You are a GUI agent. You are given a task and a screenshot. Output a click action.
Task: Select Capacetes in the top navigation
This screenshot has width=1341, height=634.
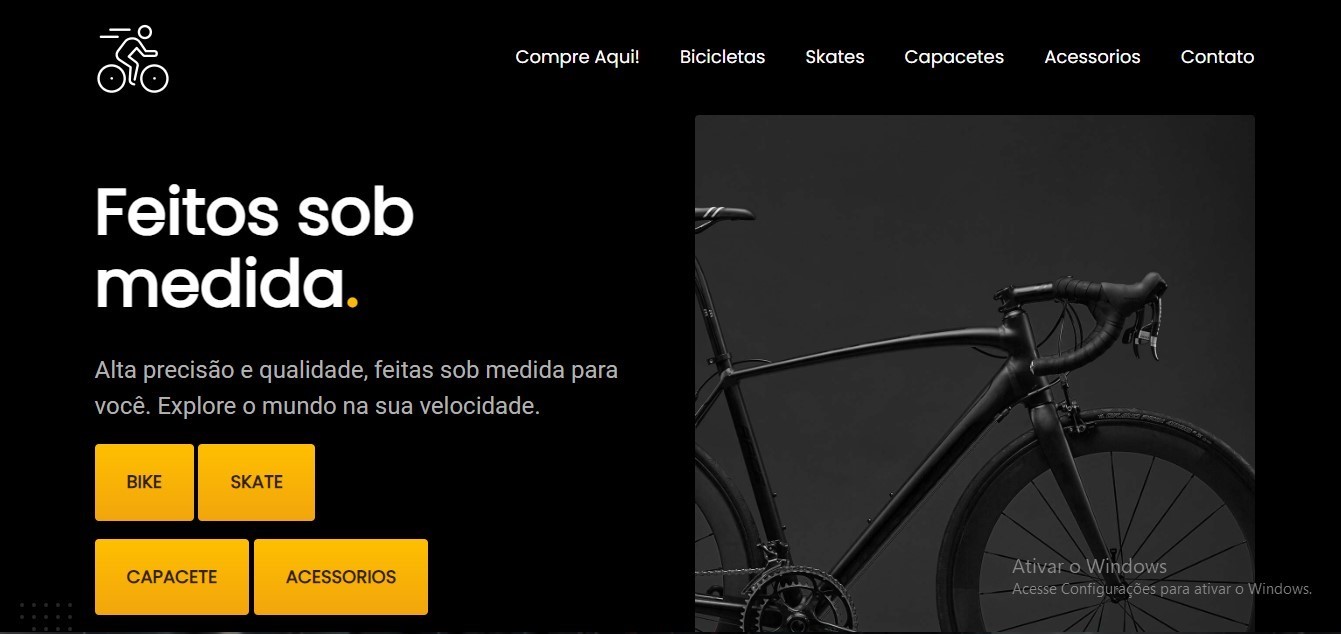[954, 57]
